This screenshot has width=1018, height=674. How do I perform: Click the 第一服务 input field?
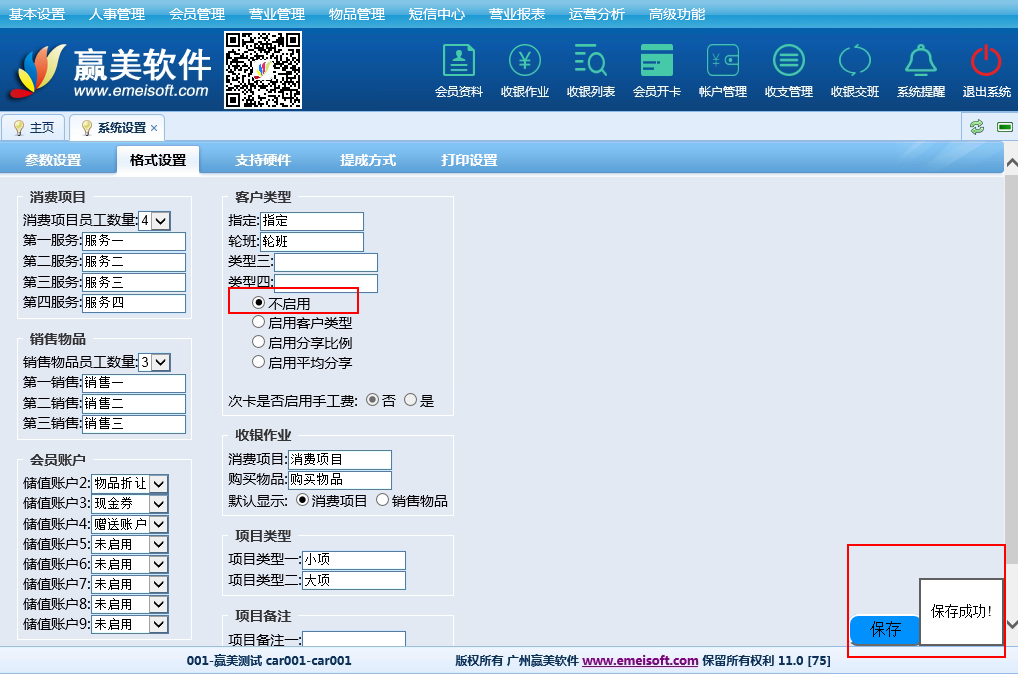(x=134, y=241)
